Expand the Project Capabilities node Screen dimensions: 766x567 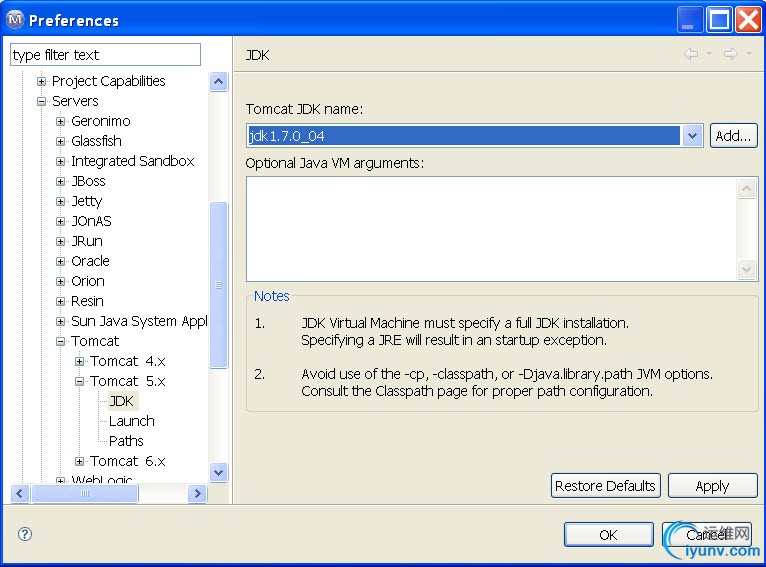click(42, 81)
